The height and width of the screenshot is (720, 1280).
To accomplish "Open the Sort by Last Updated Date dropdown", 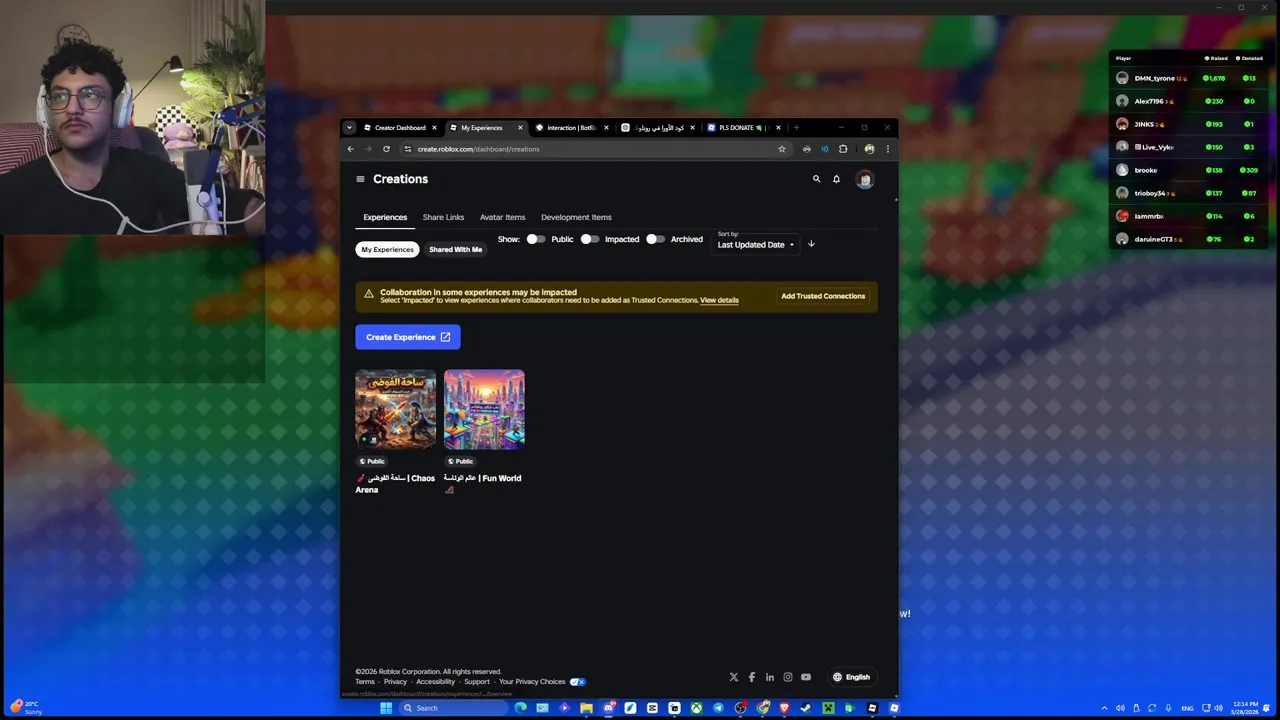I will click(756, 244).
